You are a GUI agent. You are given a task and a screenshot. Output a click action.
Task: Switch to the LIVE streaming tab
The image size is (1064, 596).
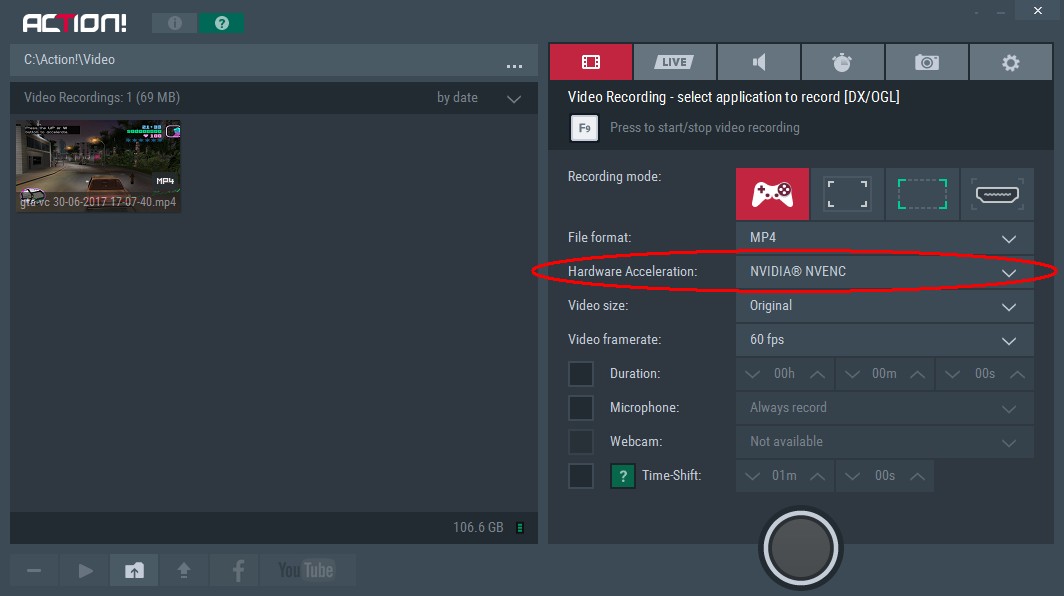pyautogui.click(x=674, y=62)
